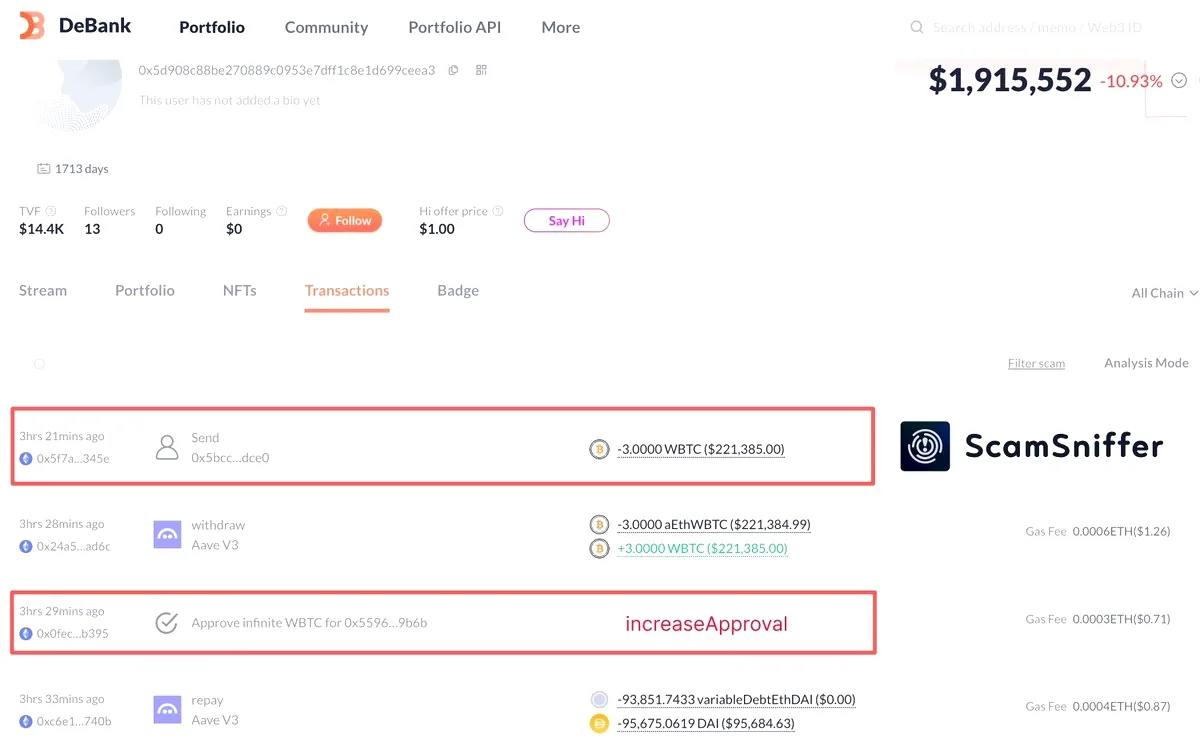This screenshot has width=1200, height=738.
Task: Click the Aave V3 icon beside repay
Action: pos(167,710)
